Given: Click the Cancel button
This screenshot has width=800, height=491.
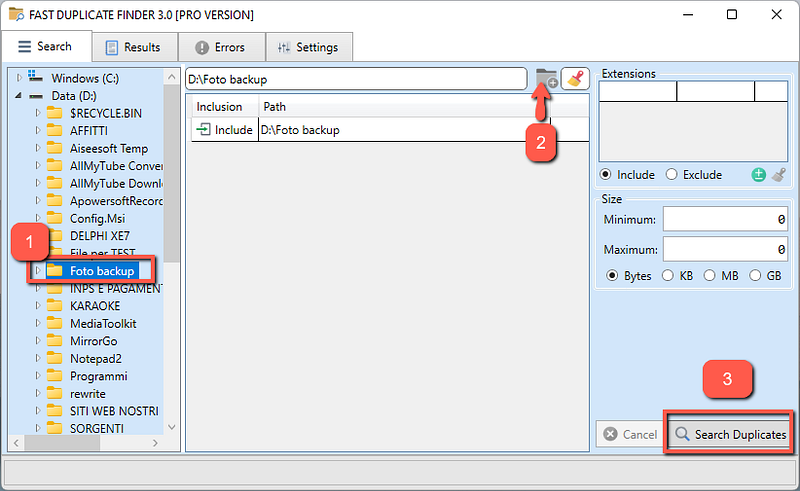Looking at the screenshot, I should coord(630,434).
